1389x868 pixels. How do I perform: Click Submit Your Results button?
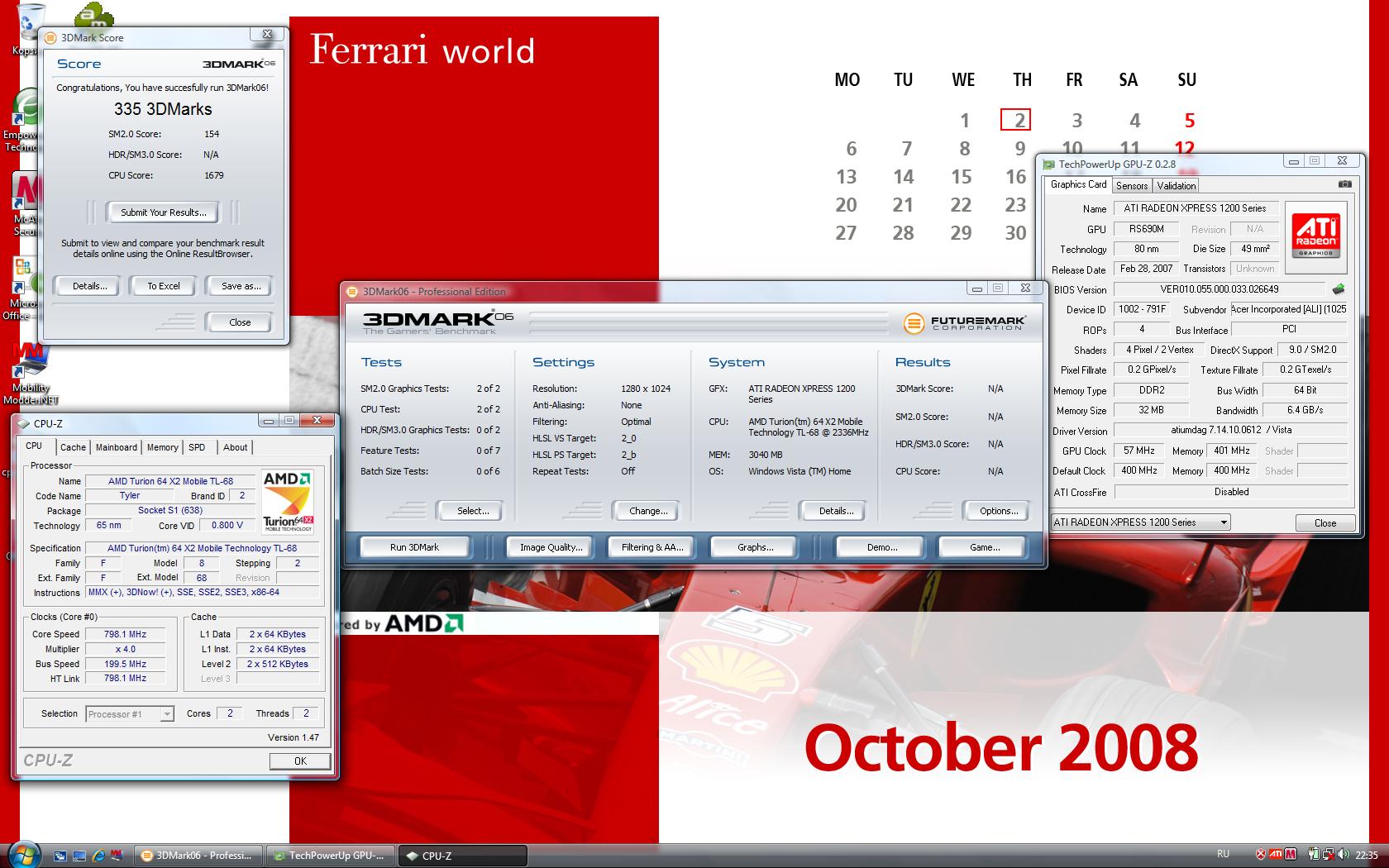click(x=163, y=212)
